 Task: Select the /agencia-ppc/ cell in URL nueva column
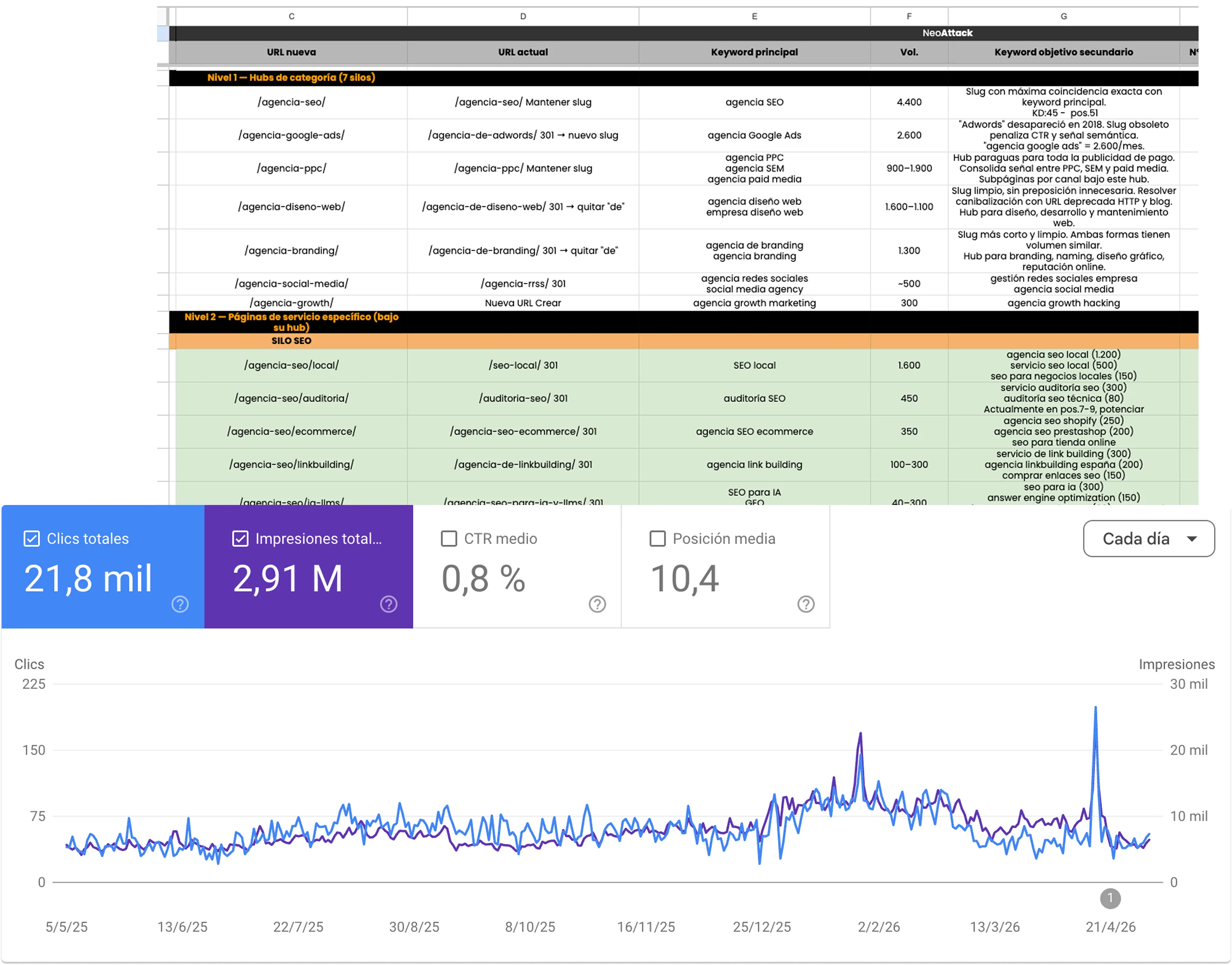coord(292,168)
